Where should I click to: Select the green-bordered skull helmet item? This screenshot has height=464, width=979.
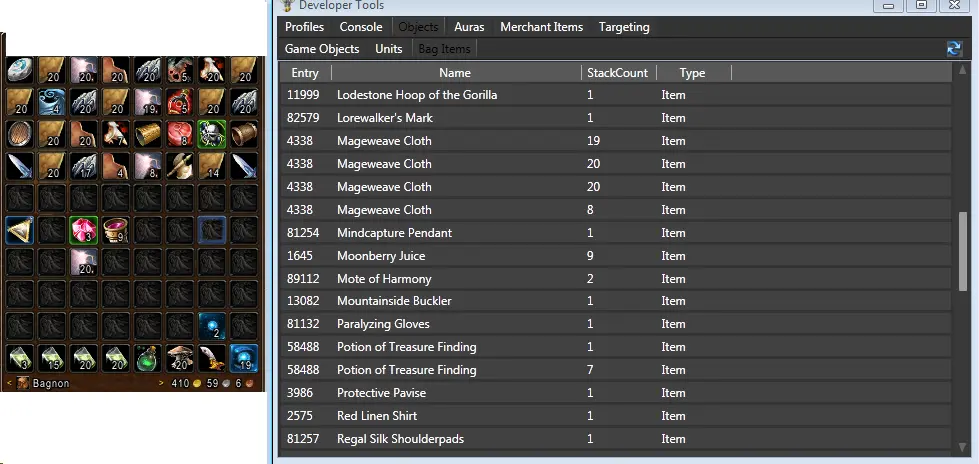[211, 133]
